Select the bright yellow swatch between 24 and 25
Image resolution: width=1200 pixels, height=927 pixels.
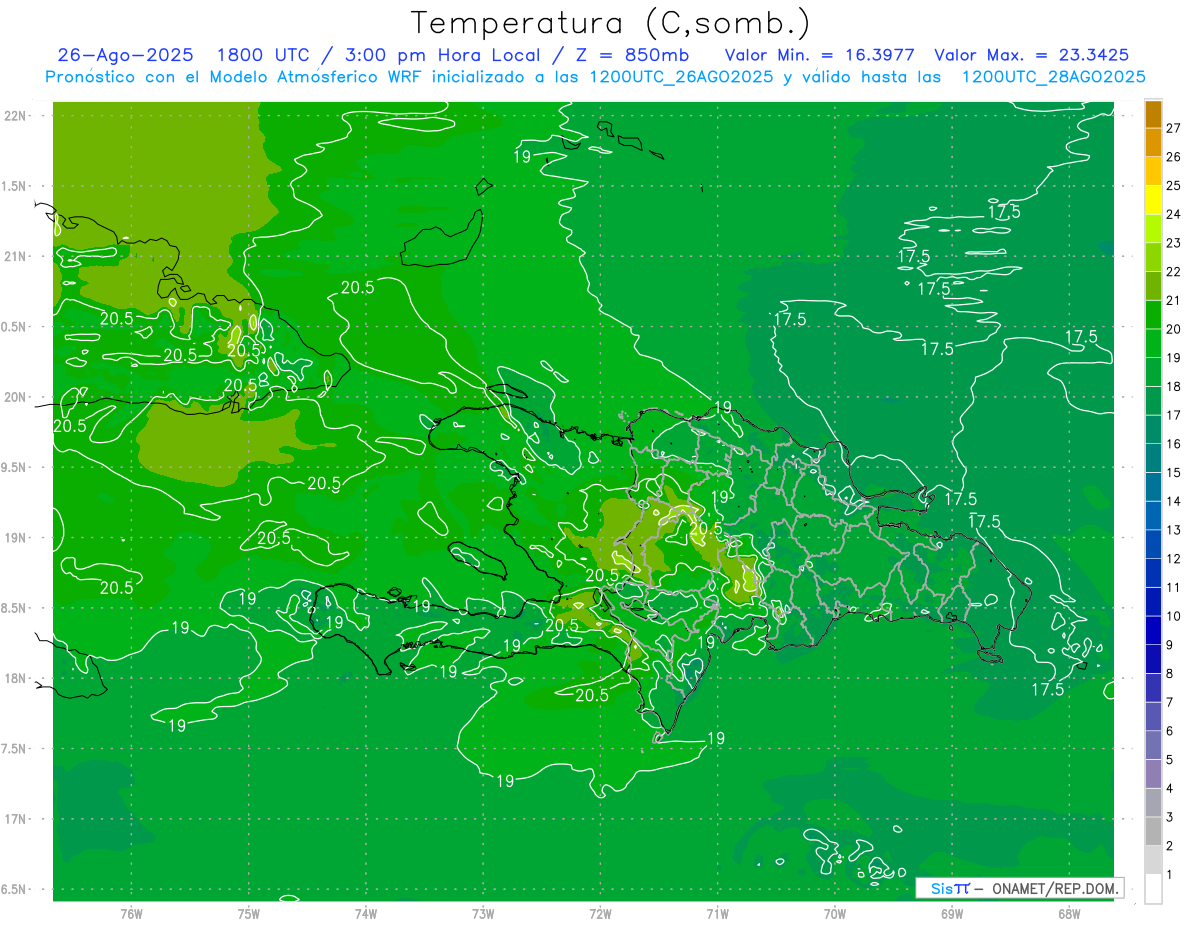tap(1153, 199)
